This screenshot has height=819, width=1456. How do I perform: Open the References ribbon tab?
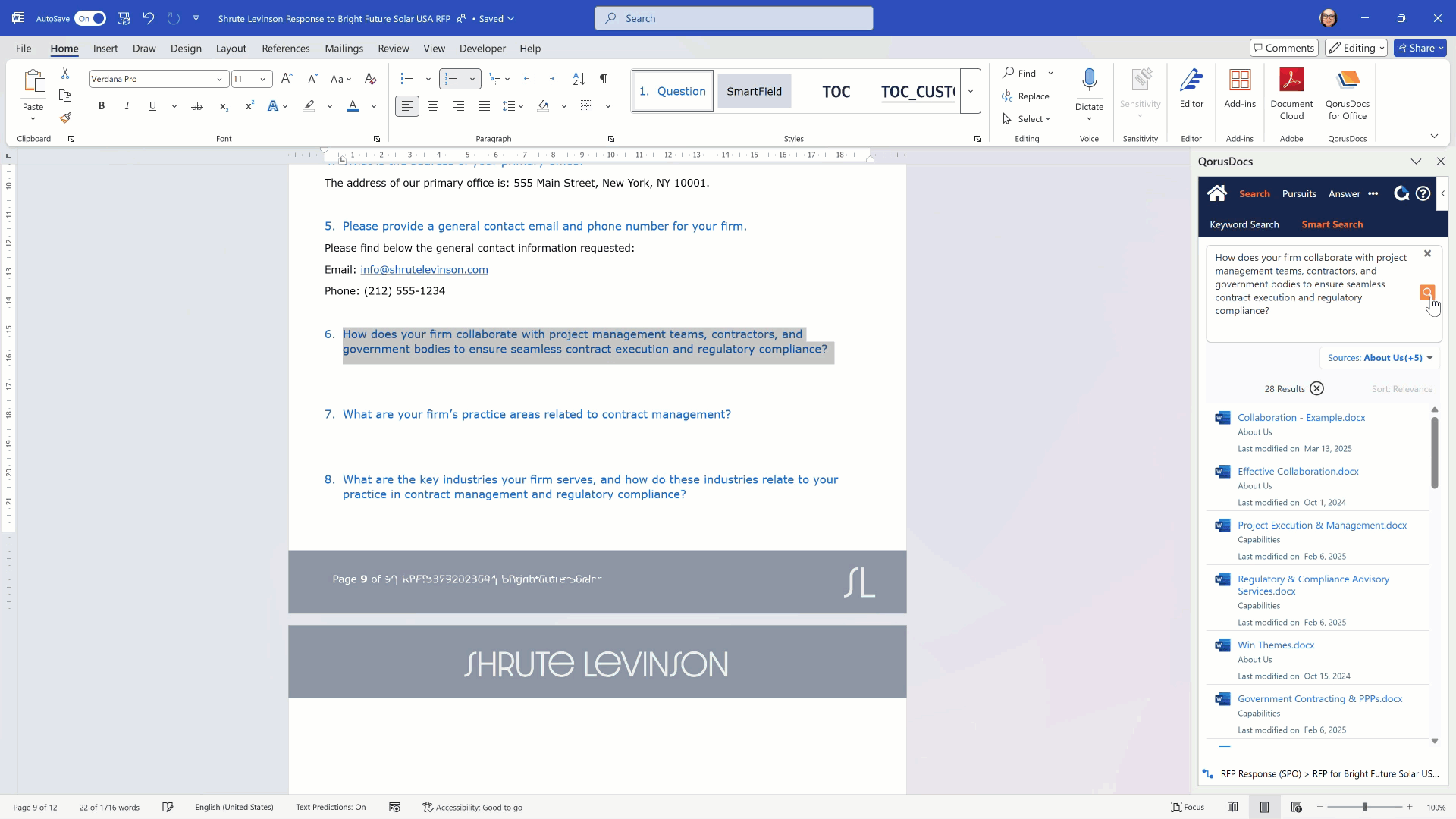pos(285,49)
